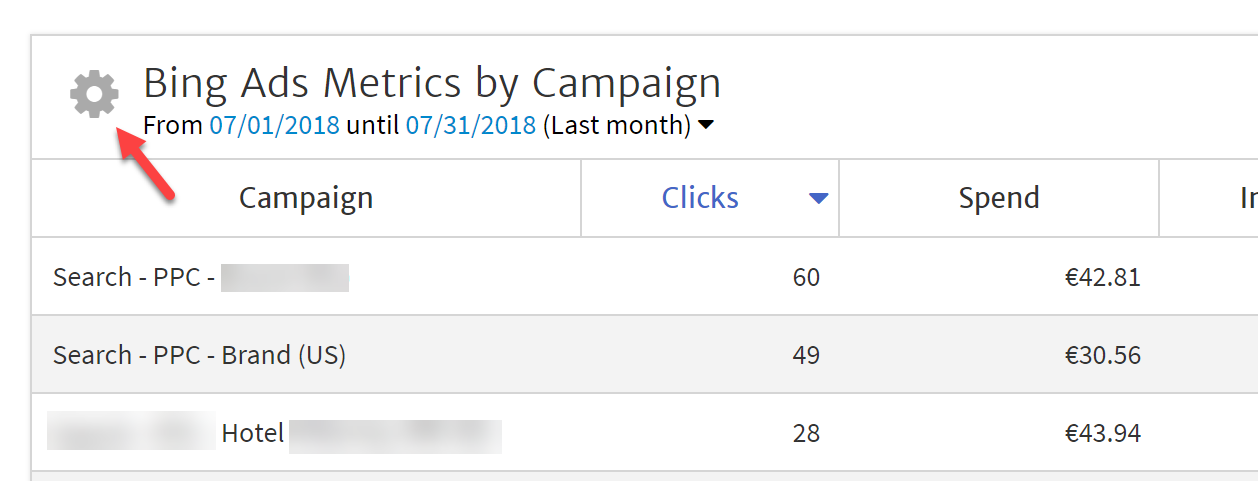Click the 28 clicks cell
The height and width of the screenshot is (481, 1258).
click(806, 433)
